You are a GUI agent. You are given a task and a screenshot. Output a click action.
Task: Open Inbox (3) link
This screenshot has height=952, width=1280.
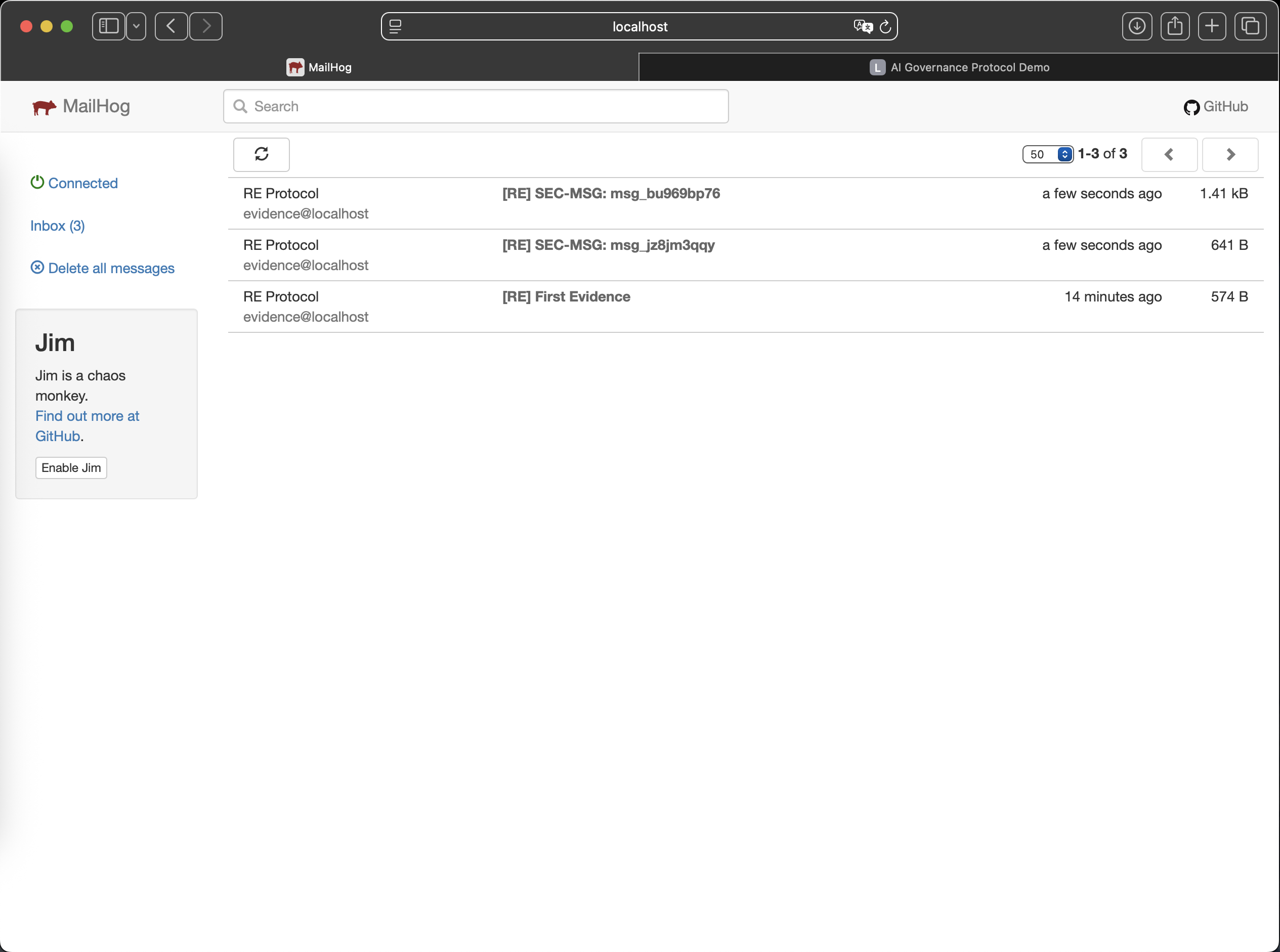tap(57, 225)
